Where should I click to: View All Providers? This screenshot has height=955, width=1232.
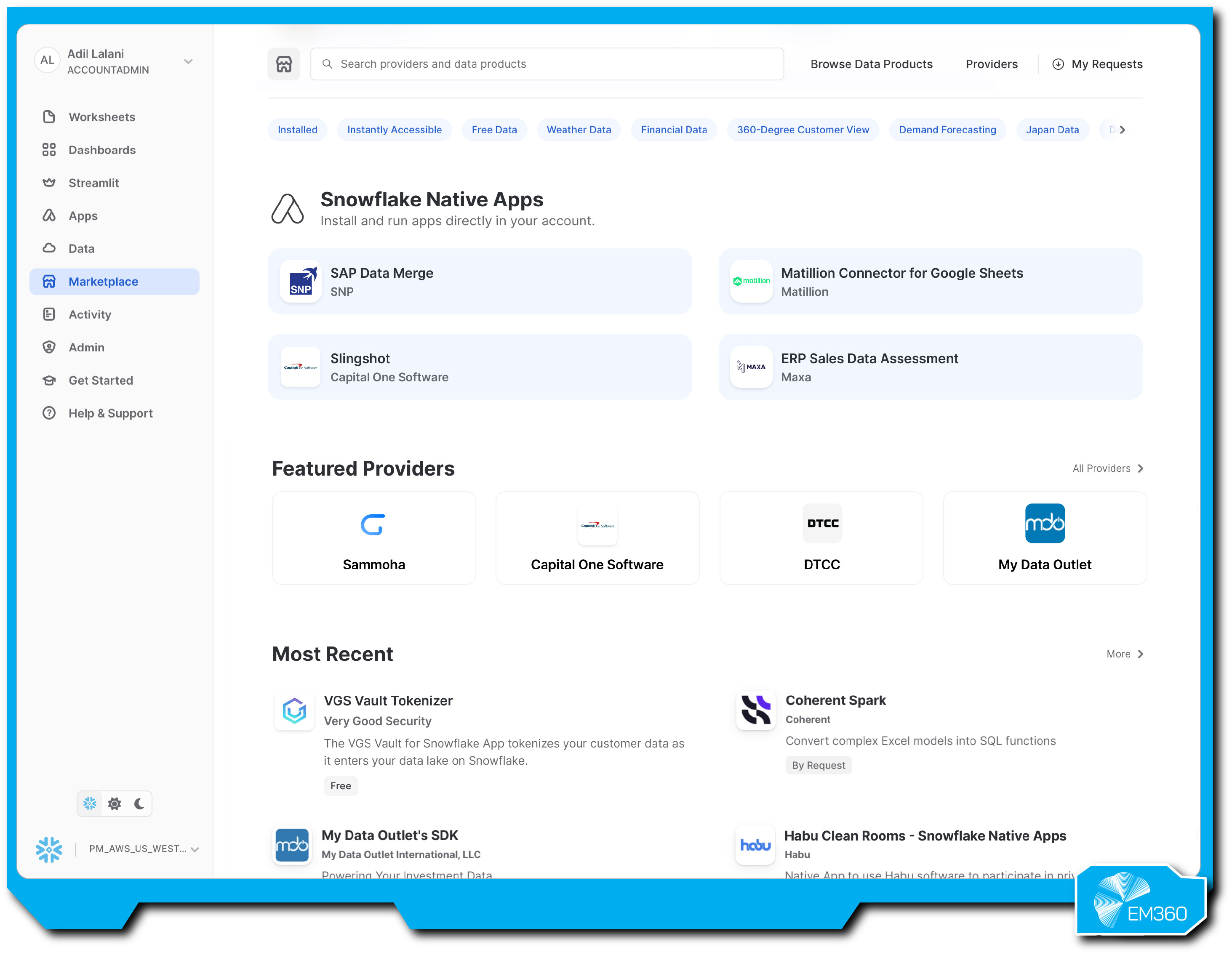point(1107,468)
